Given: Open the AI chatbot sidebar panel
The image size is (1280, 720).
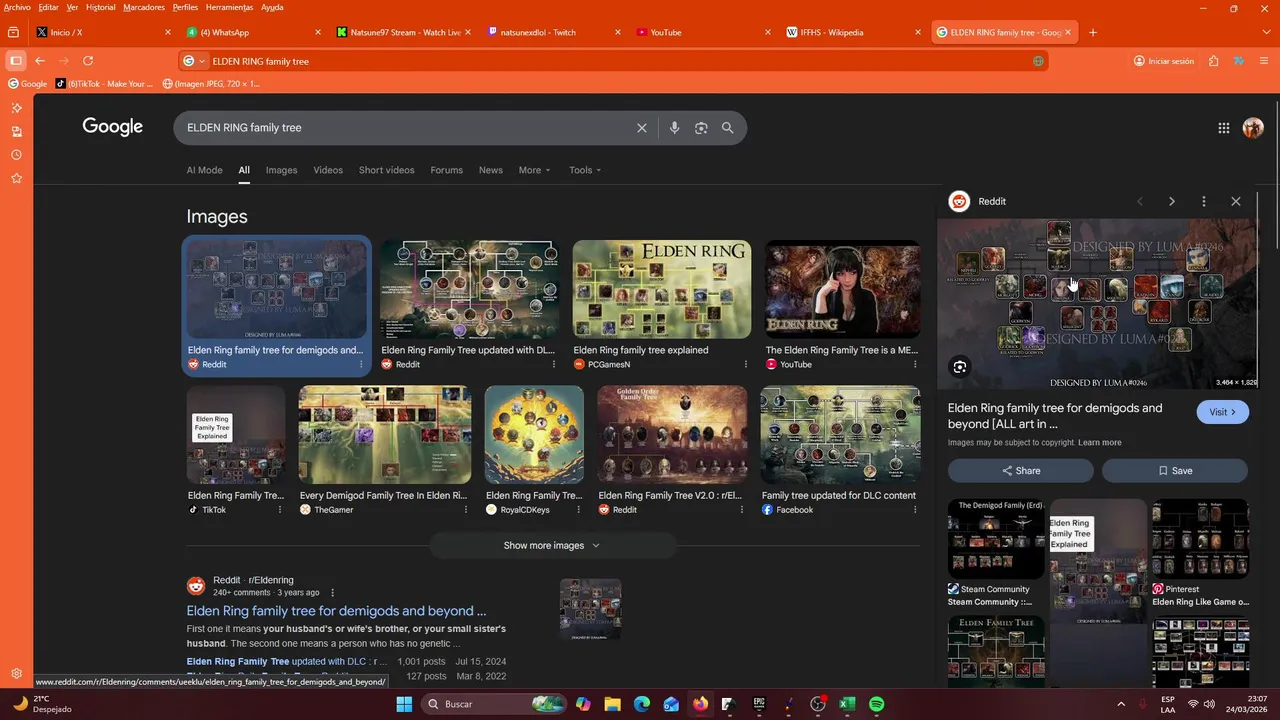Looking at the screenshot, I should click(x=16, y=108).
